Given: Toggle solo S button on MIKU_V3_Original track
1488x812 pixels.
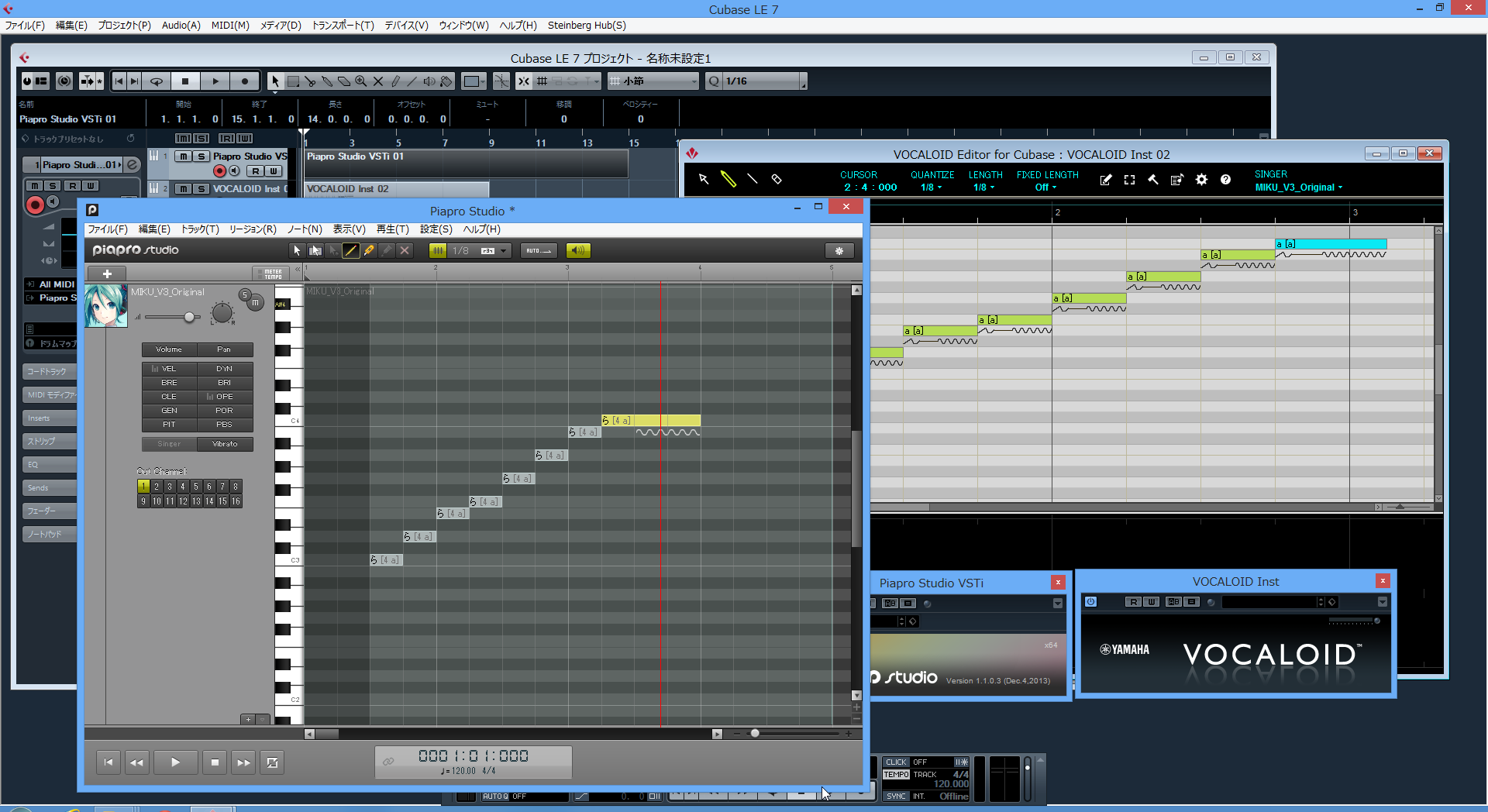Looking at the screenshot, I should click(x=245, y=294).
